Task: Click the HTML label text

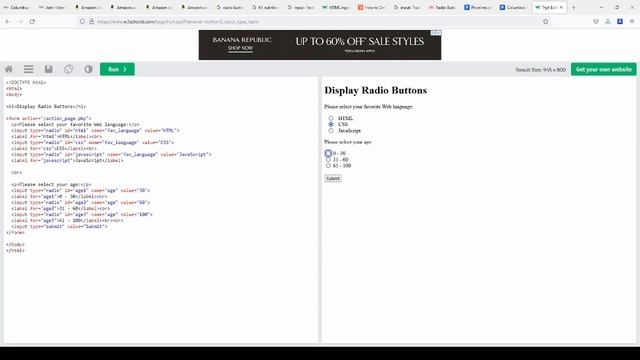Action: (x=345, y=118)
